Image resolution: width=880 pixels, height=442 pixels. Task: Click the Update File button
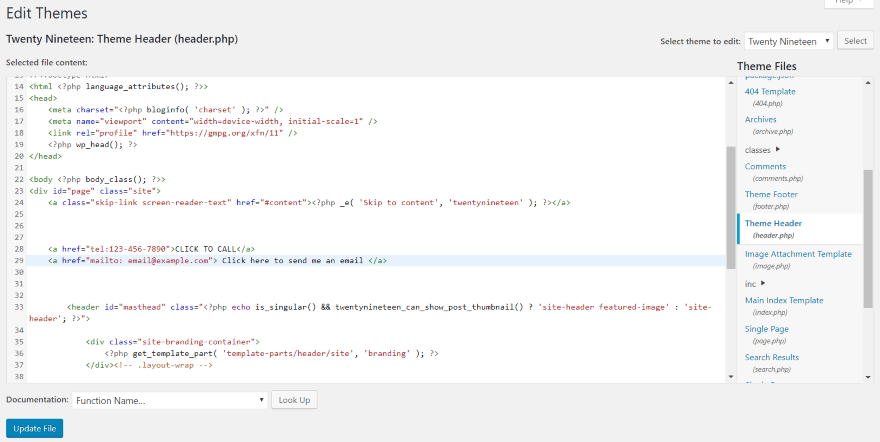(34, 428)
